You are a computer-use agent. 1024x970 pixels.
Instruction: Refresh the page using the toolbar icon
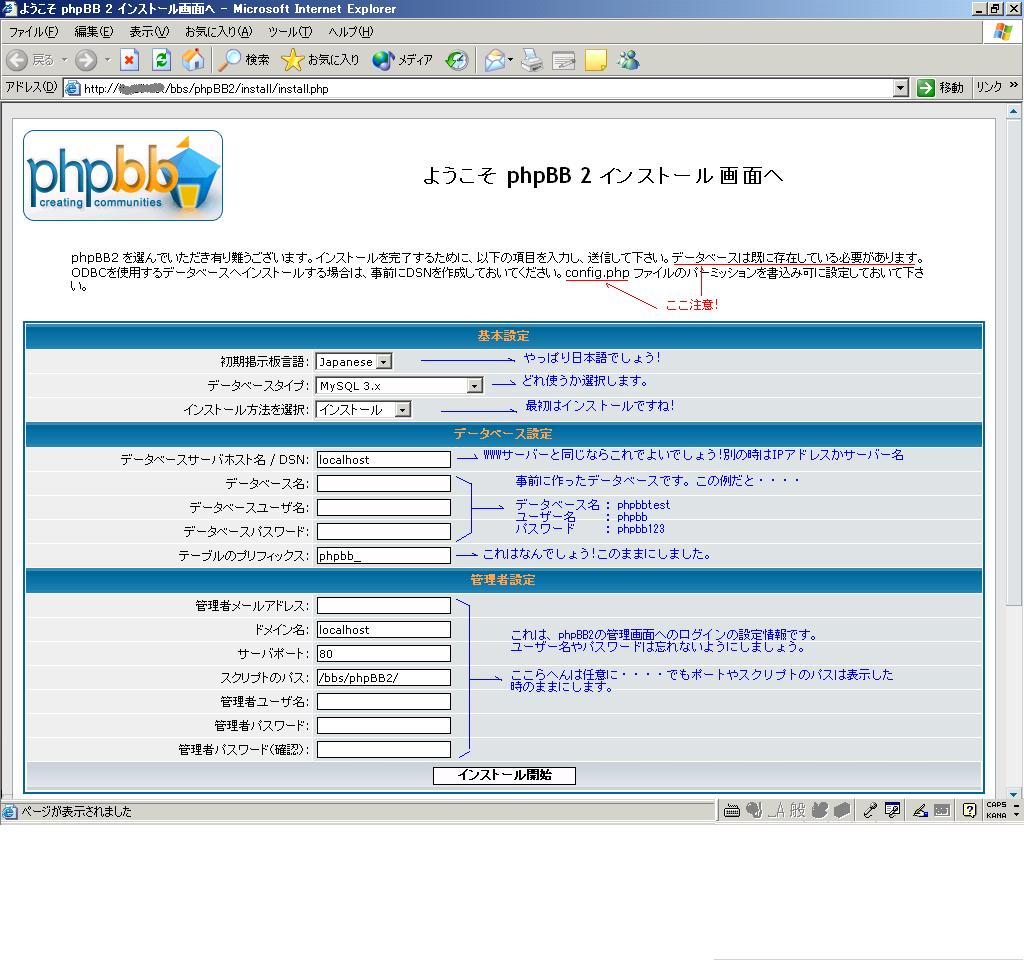(161, 61)
